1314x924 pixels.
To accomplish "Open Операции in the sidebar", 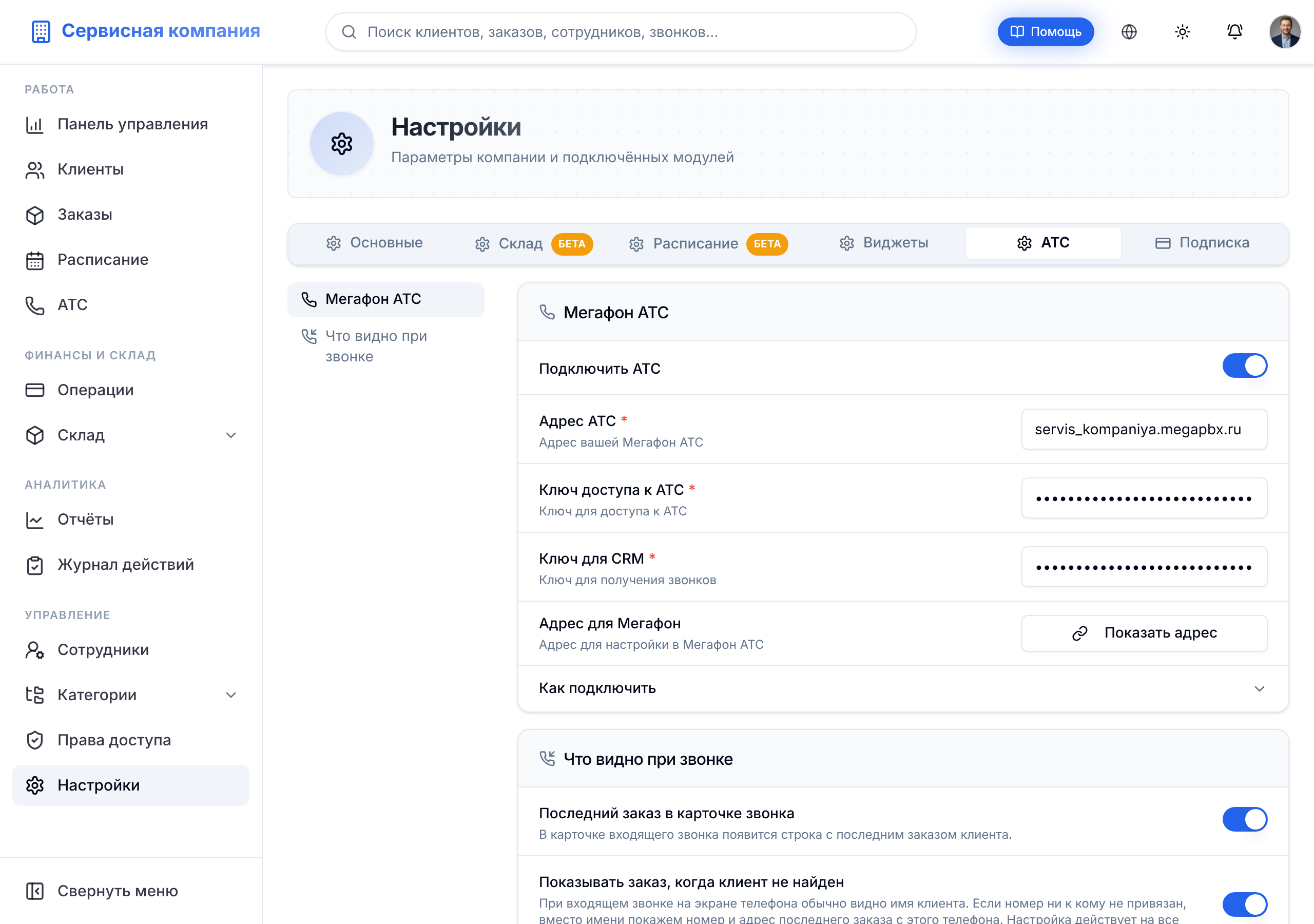I will click(x=130, y=390).
